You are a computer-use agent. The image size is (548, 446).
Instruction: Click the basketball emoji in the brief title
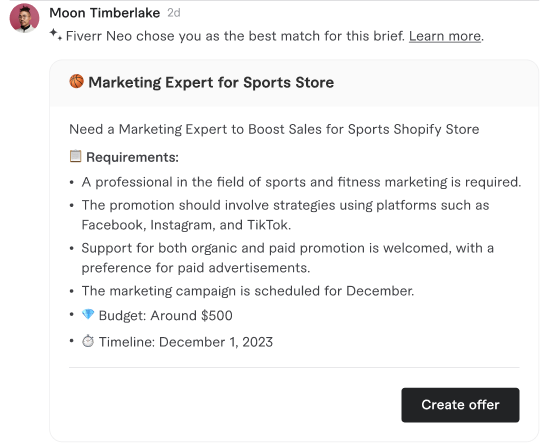(x=76, y=81)
